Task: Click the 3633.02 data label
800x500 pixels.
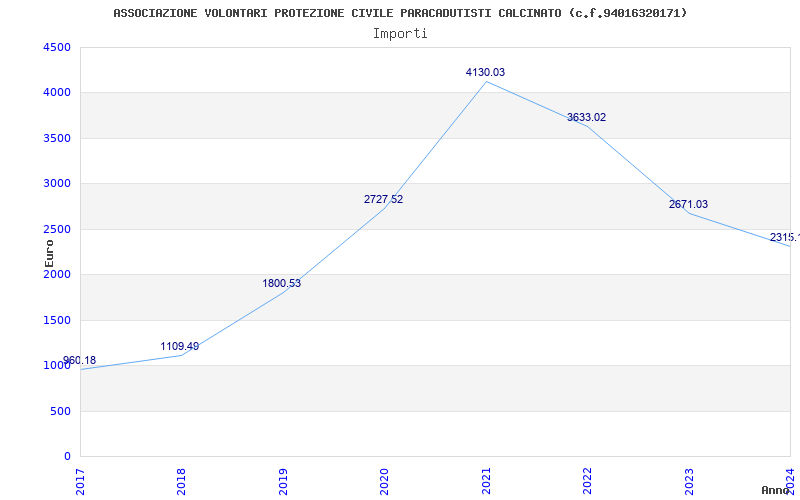Action: (587, 117)
